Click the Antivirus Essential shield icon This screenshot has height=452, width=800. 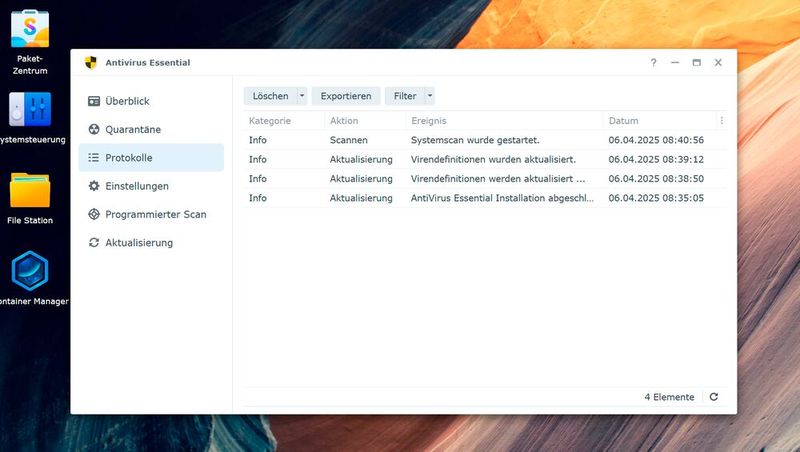click(x=91, y=62)
